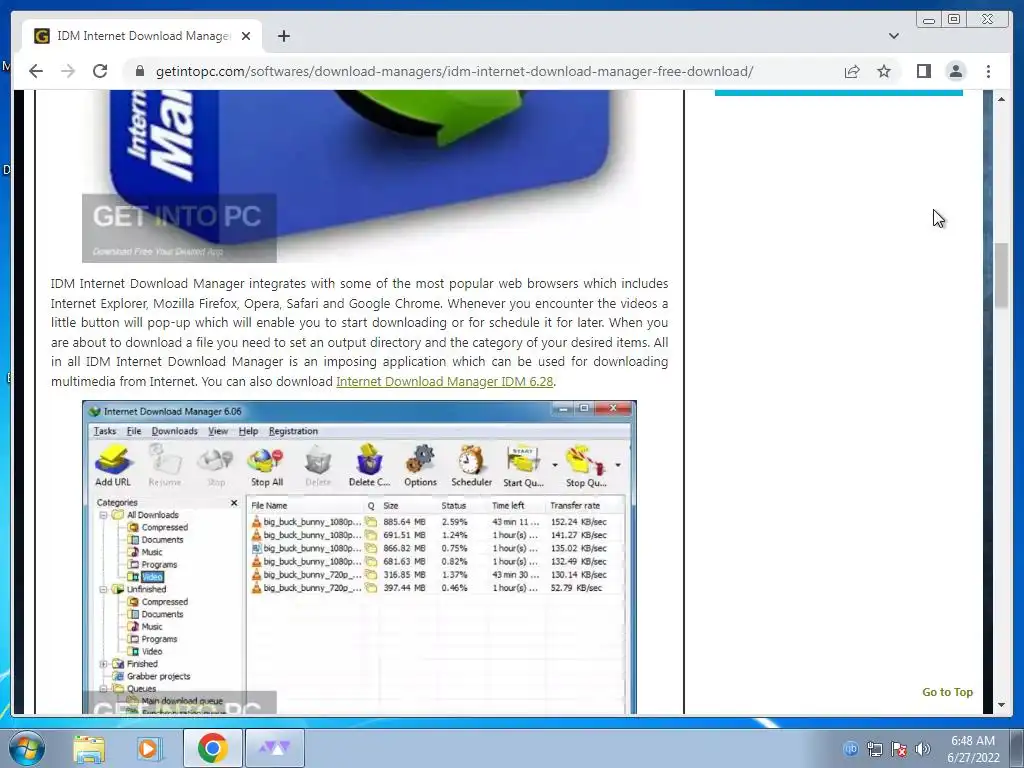Click the vertical scrollbar thumb
Screen dimensions: 1024x768
point(1001,275)
